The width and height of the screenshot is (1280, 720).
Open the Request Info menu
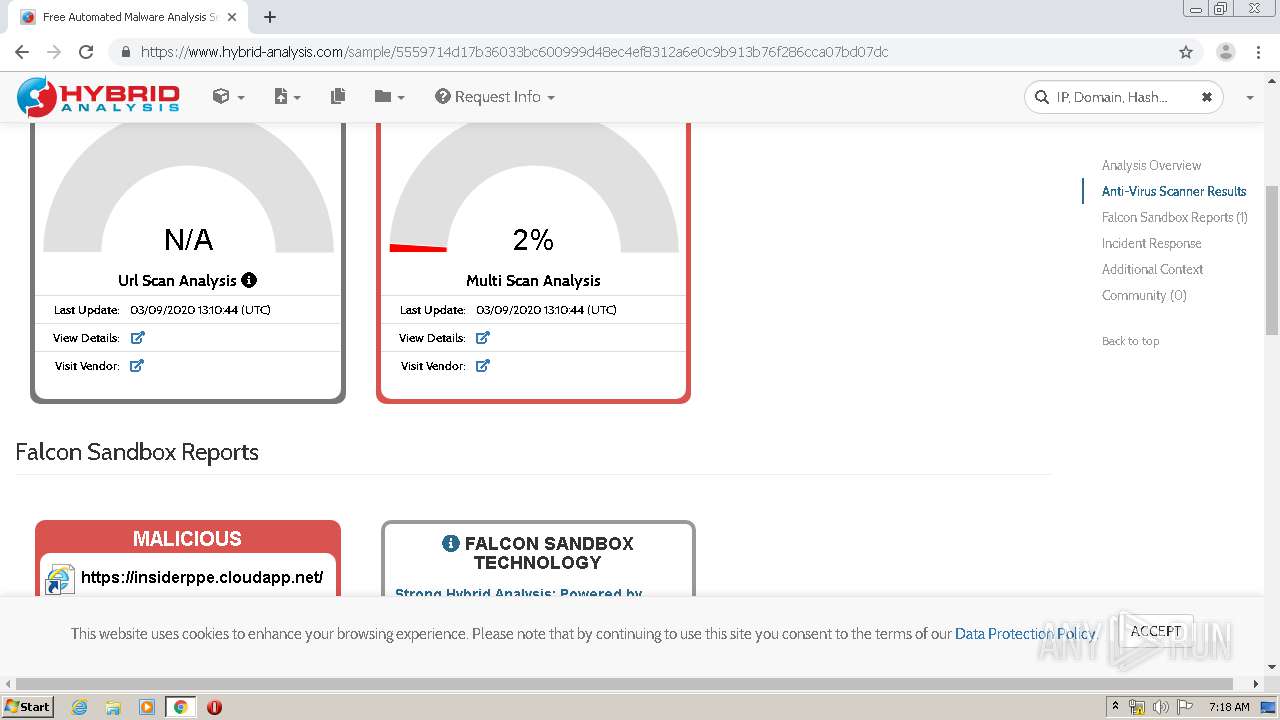coord(495,97)
